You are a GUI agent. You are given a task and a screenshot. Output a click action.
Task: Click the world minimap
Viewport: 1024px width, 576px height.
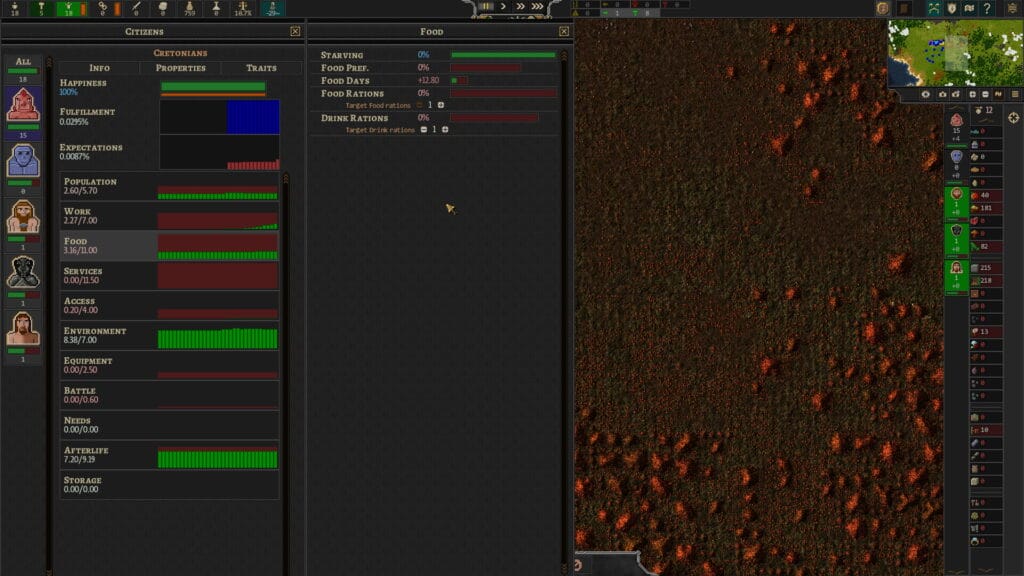(x=955, y=53)
